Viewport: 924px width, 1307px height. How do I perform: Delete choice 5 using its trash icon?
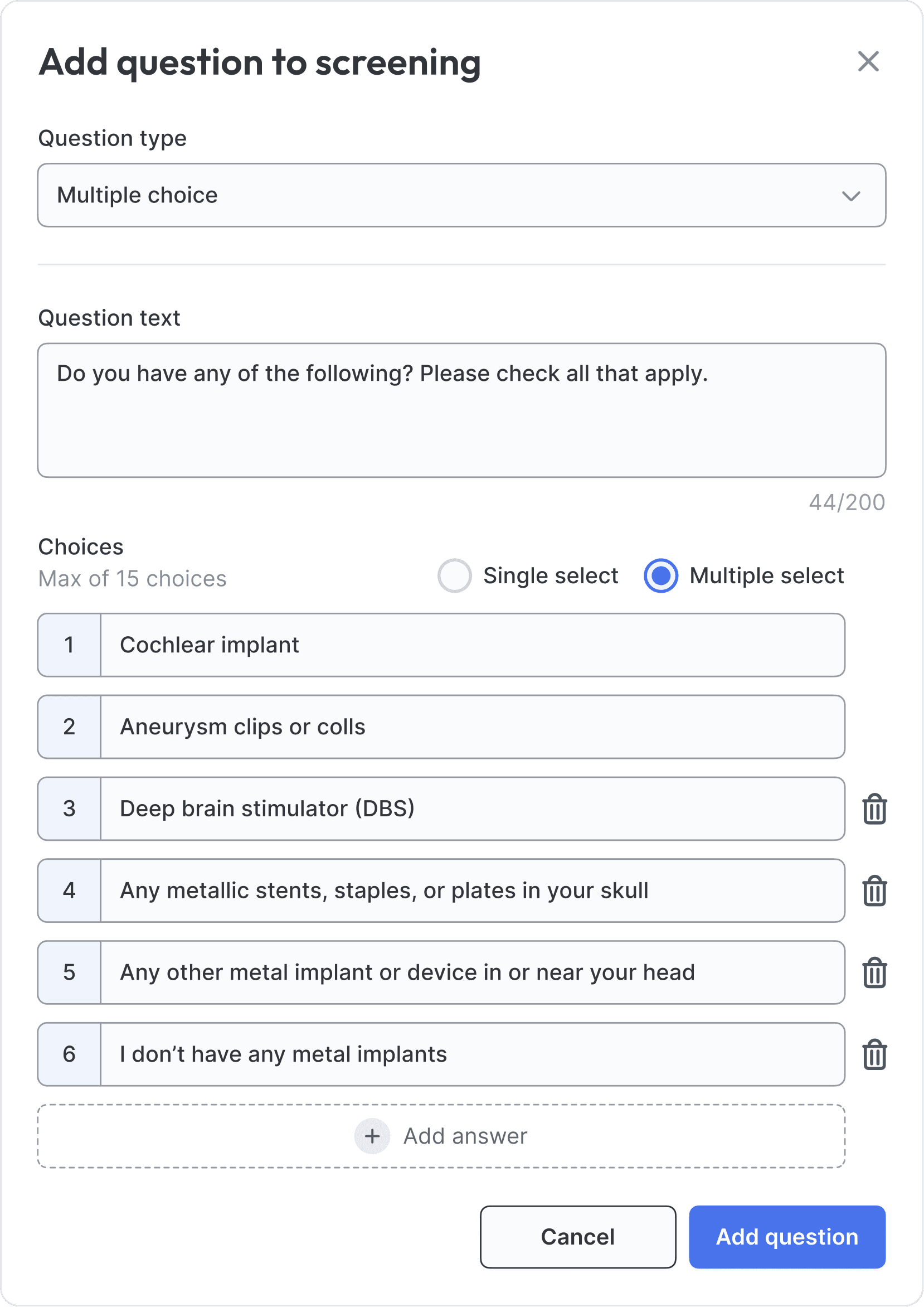coord(874,973)
